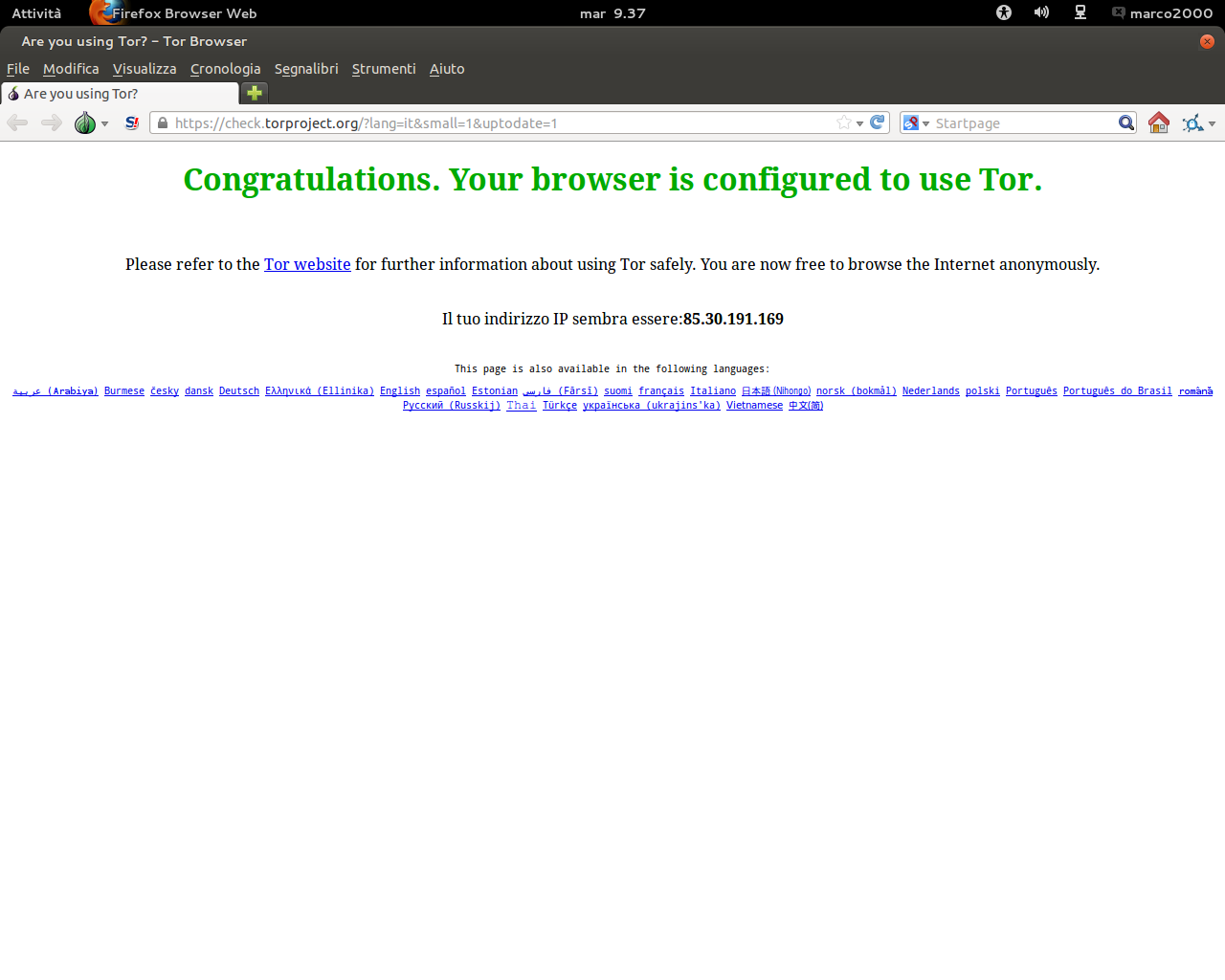Click the HTTPS Everywhere toolbar icon

[1192, 122]
